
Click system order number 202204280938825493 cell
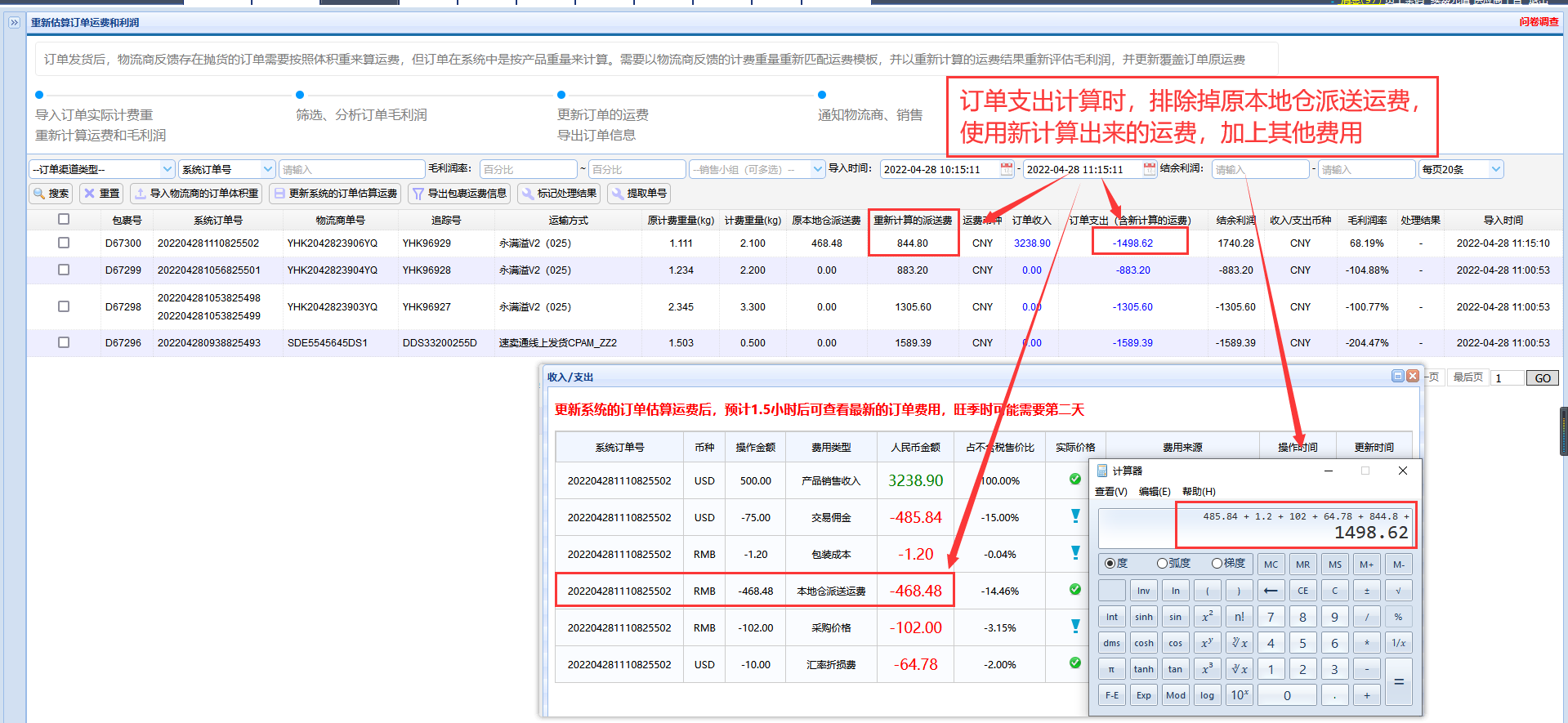pos(209,342)
